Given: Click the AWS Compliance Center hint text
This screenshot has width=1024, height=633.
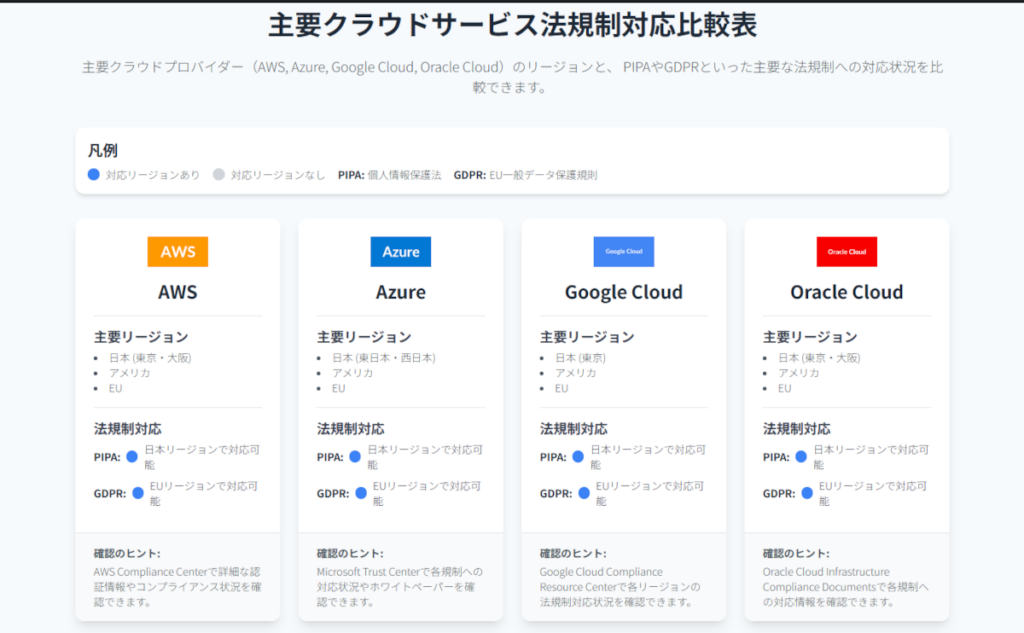Looking at the screenshot, I should point(178,587).
